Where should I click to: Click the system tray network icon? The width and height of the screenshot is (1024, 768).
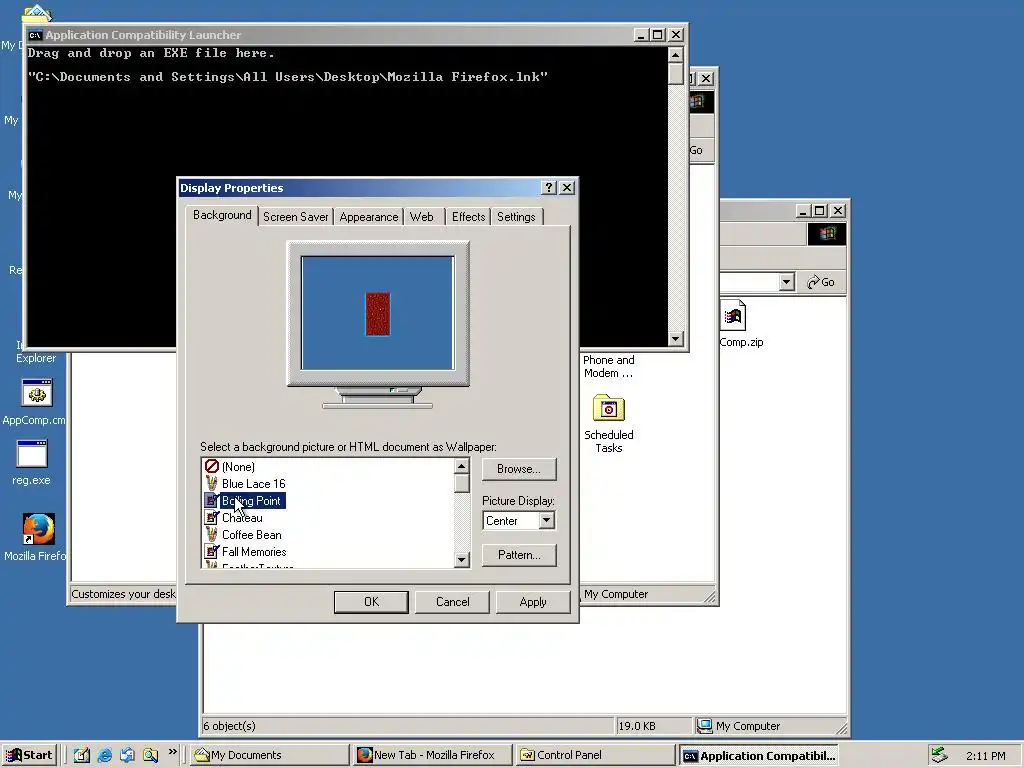(x=939, y=755)
